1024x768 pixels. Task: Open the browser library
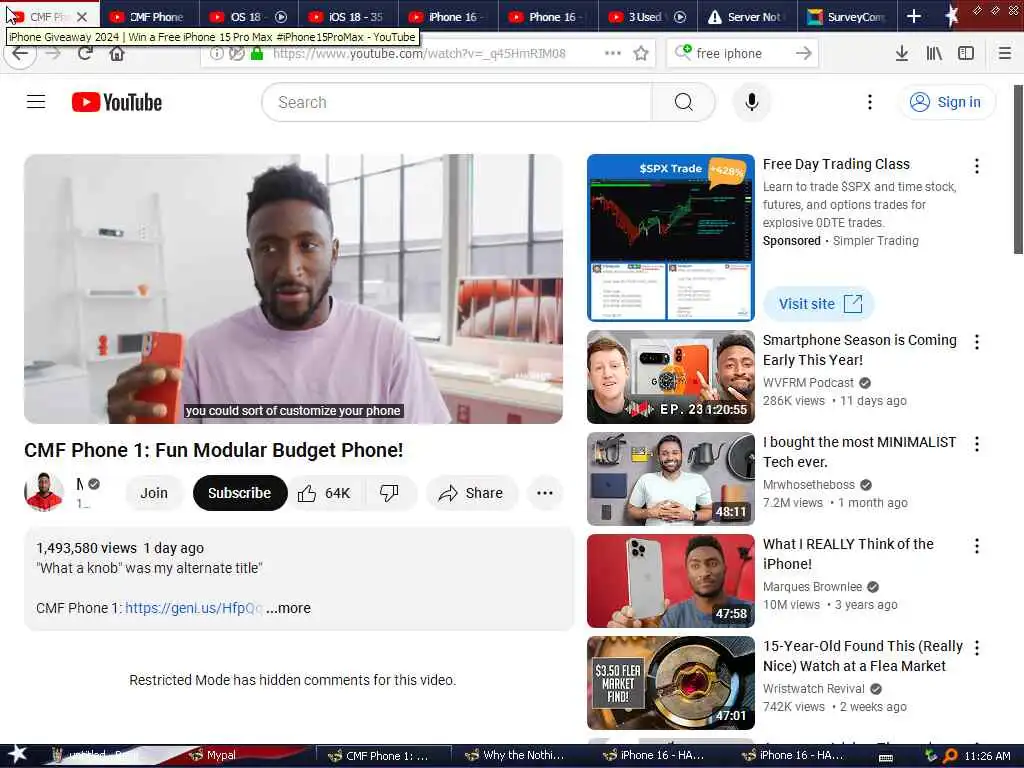tap(934, 54)
